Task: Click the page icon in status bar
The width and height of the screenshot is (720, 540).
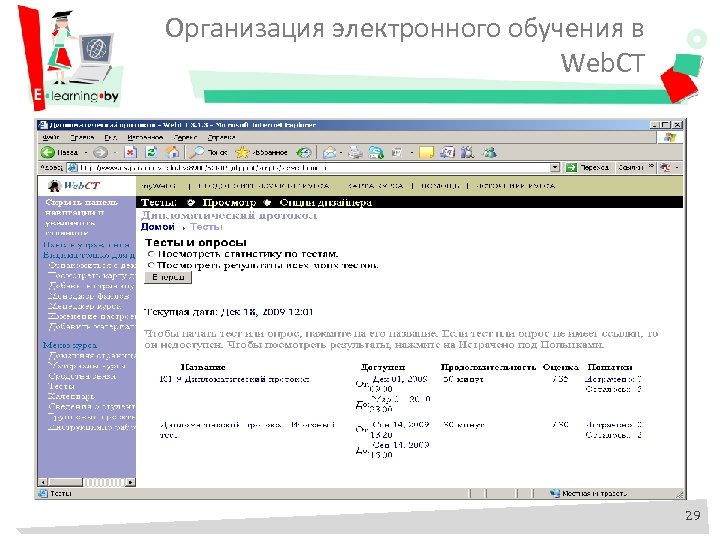Action: pos(43,494)
